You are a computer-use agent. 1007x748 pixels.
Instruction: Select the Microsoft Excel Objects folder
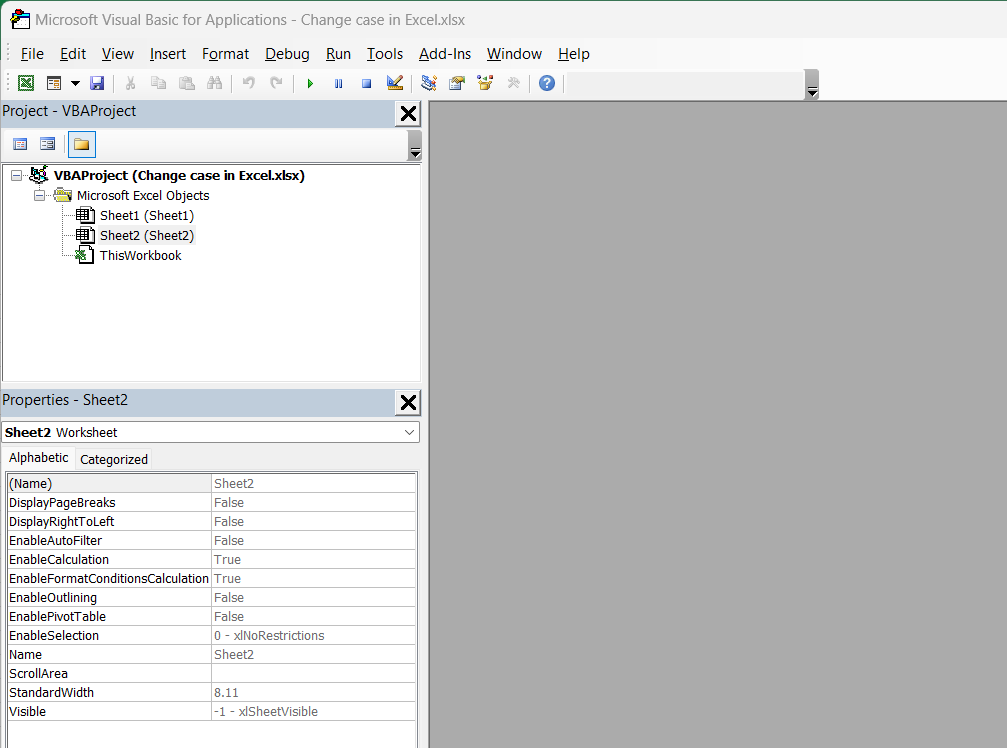(143, 195)
